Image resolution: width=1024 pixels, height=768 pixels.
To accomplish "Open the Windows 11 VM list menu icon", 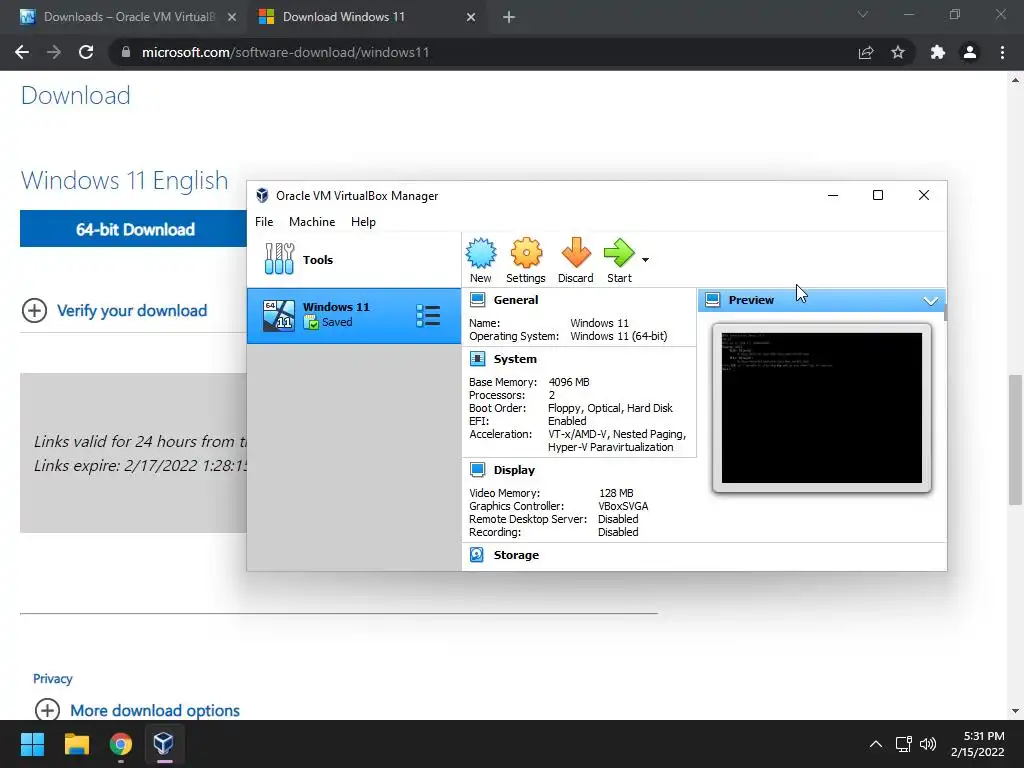I will coord(428,315).
